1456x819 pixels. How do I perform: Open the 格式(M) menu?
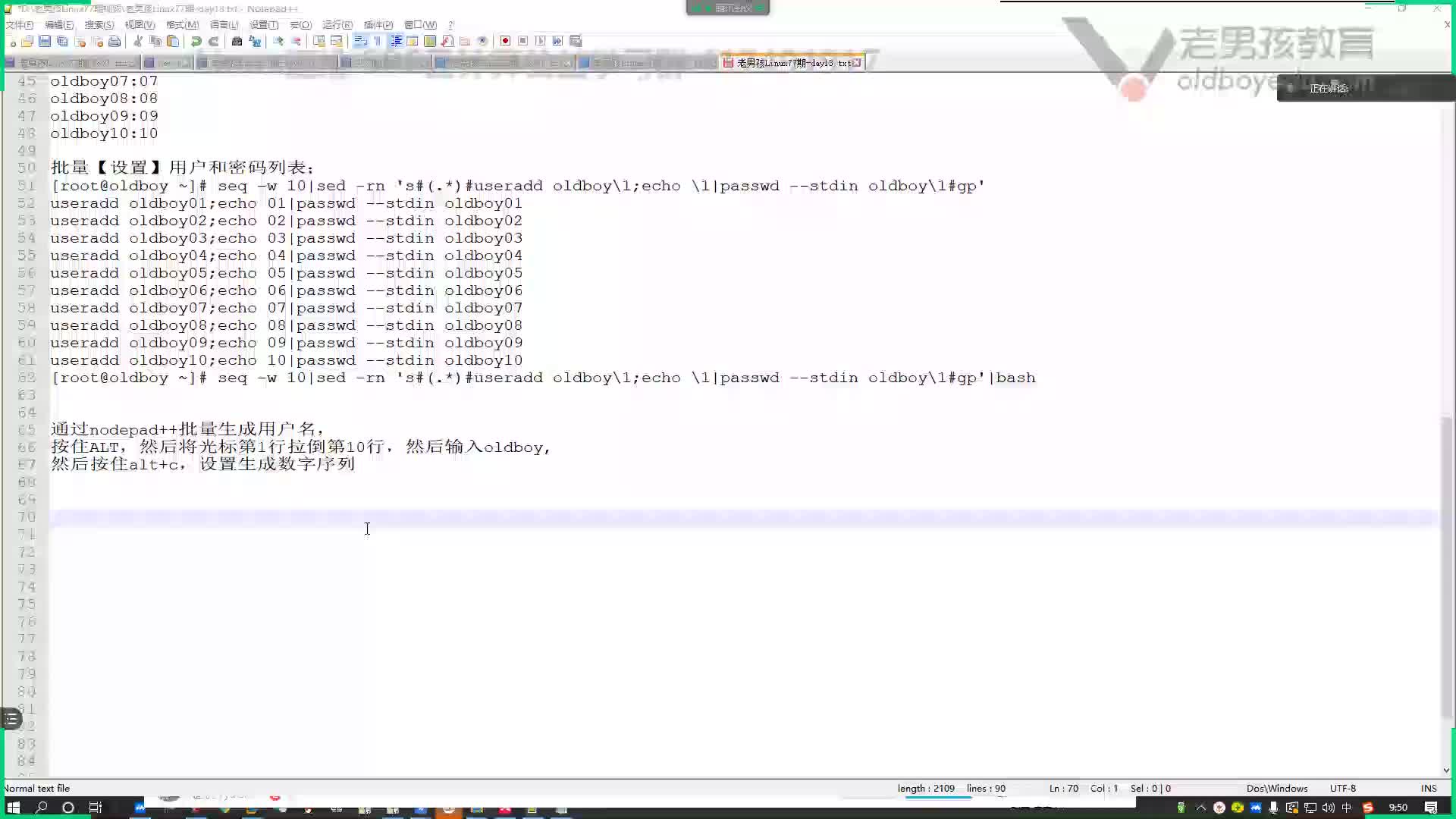pyautogui.click(x=182, y=25)
